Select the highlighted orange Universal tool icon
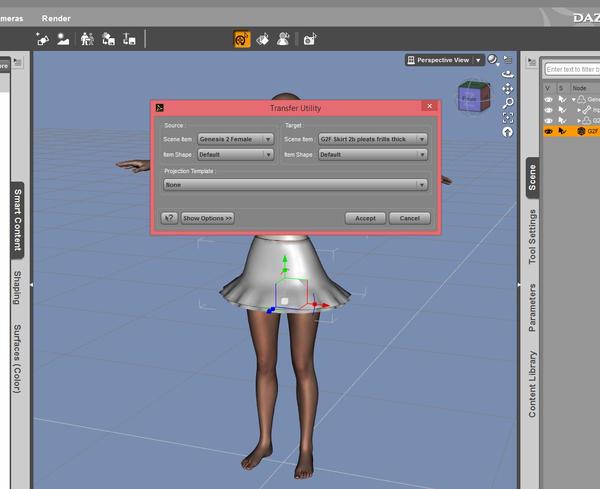600x489 pixels. pyautogui.click(x=242, y=39)
